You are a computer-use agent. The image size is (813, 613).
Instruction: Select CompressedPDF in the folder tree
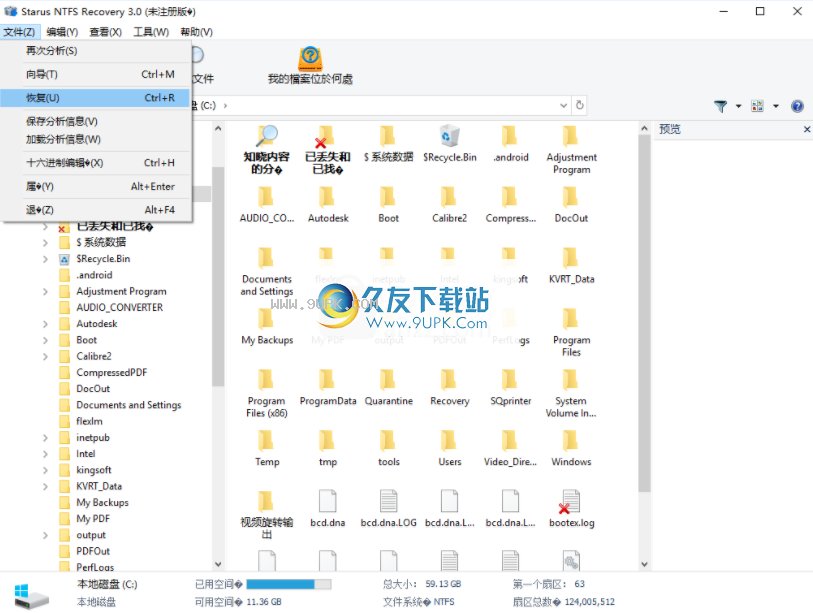click(x=111, y=372)
